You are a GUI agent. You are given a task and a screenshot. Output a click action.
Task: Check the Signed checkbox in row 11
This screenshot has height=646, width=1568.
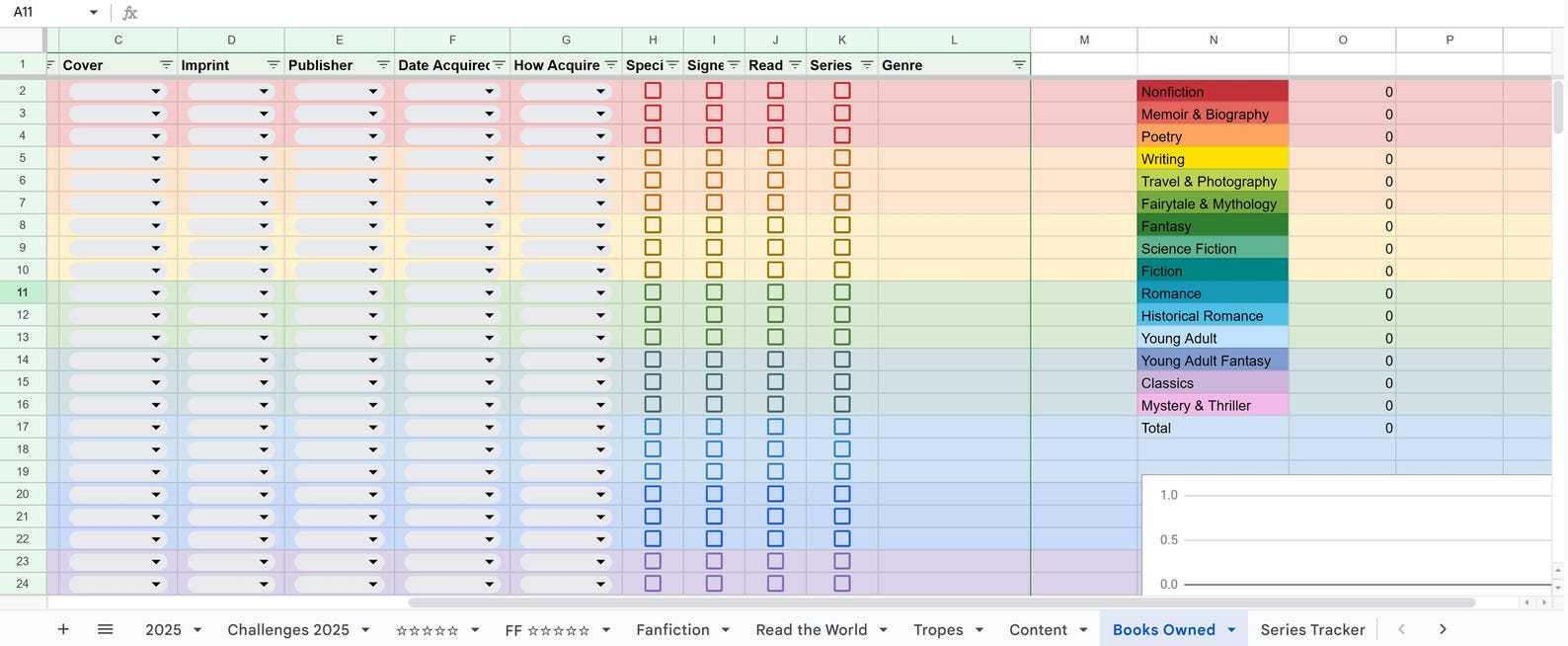714,292
